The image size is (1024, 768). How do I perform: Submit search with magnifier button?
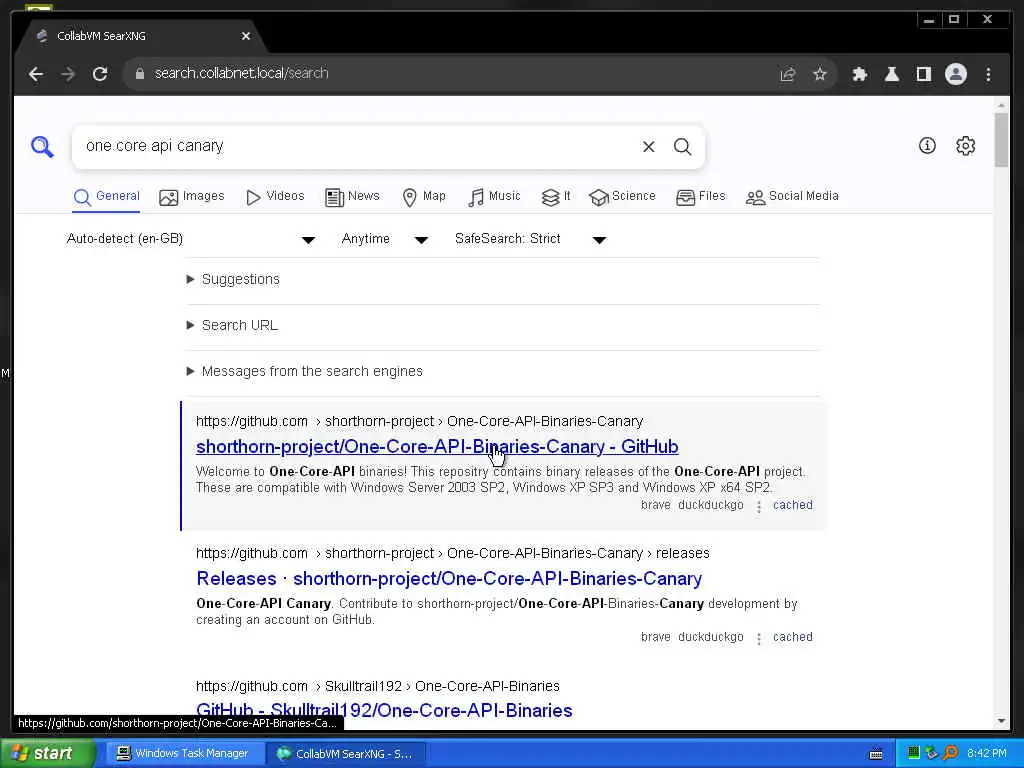click(x=682, y=146)
